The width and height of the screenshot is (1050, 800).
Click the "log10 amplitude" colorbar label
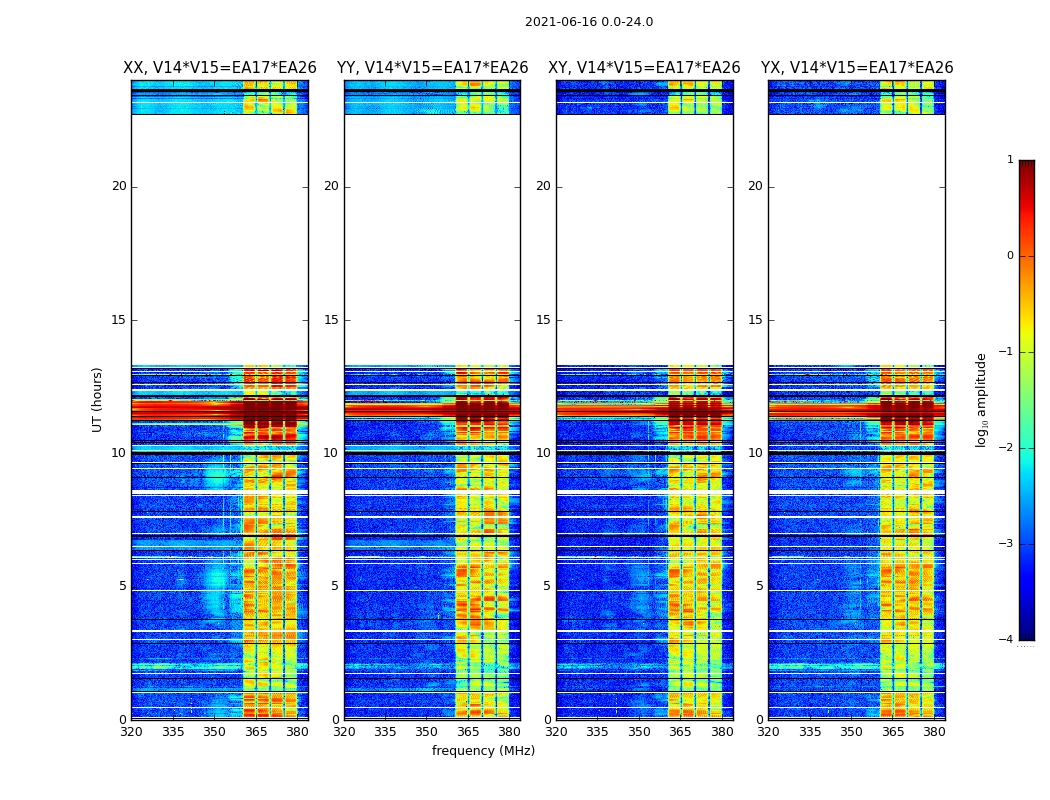(982, 399)
